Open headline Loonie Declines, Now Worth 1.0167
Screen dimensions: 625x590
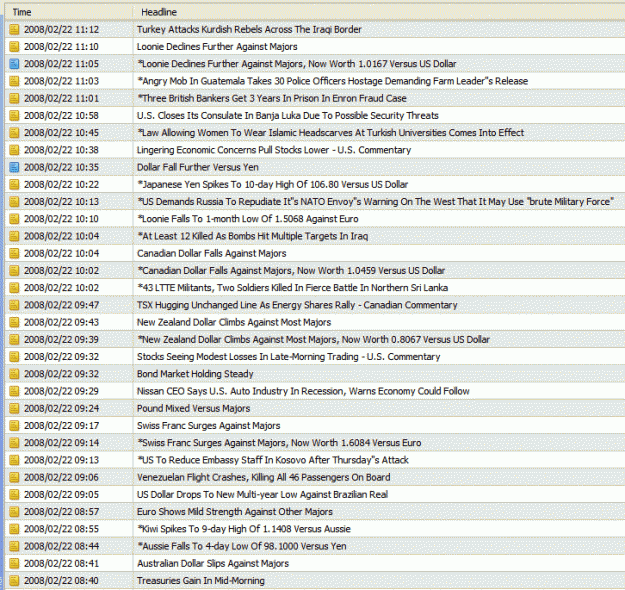(297, 64)
